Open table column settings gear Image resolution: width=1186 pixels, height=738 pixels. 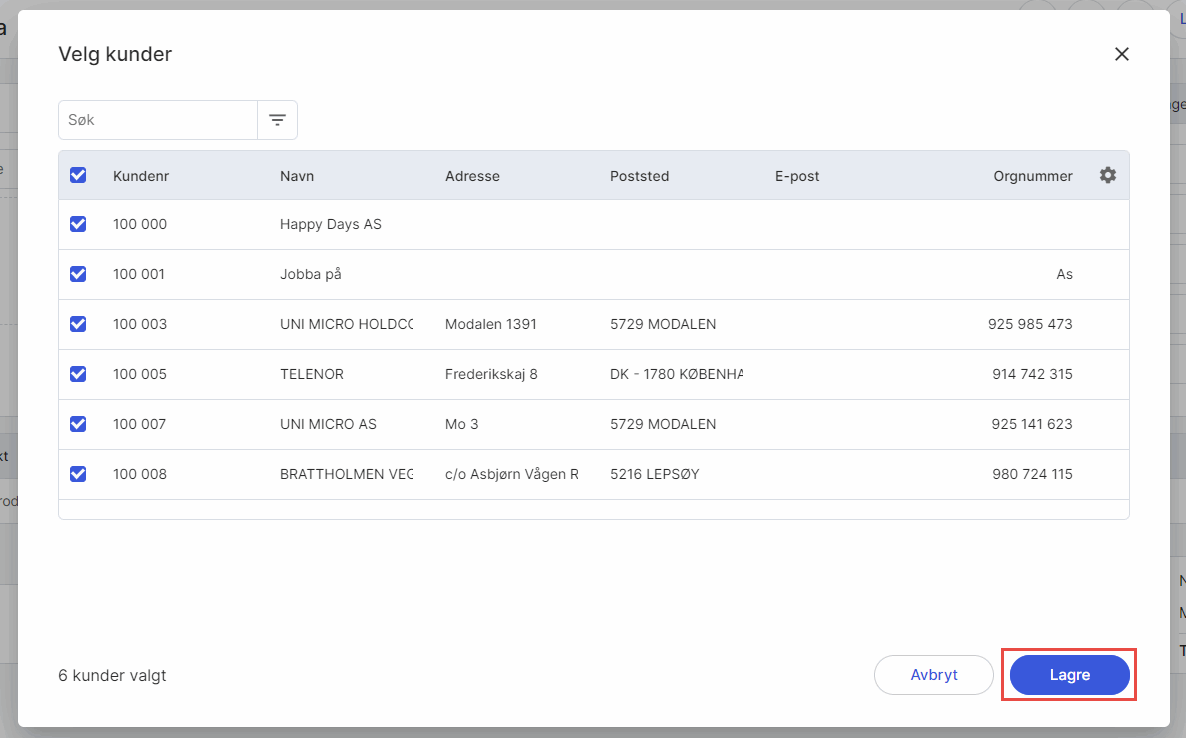(1107, 175)
